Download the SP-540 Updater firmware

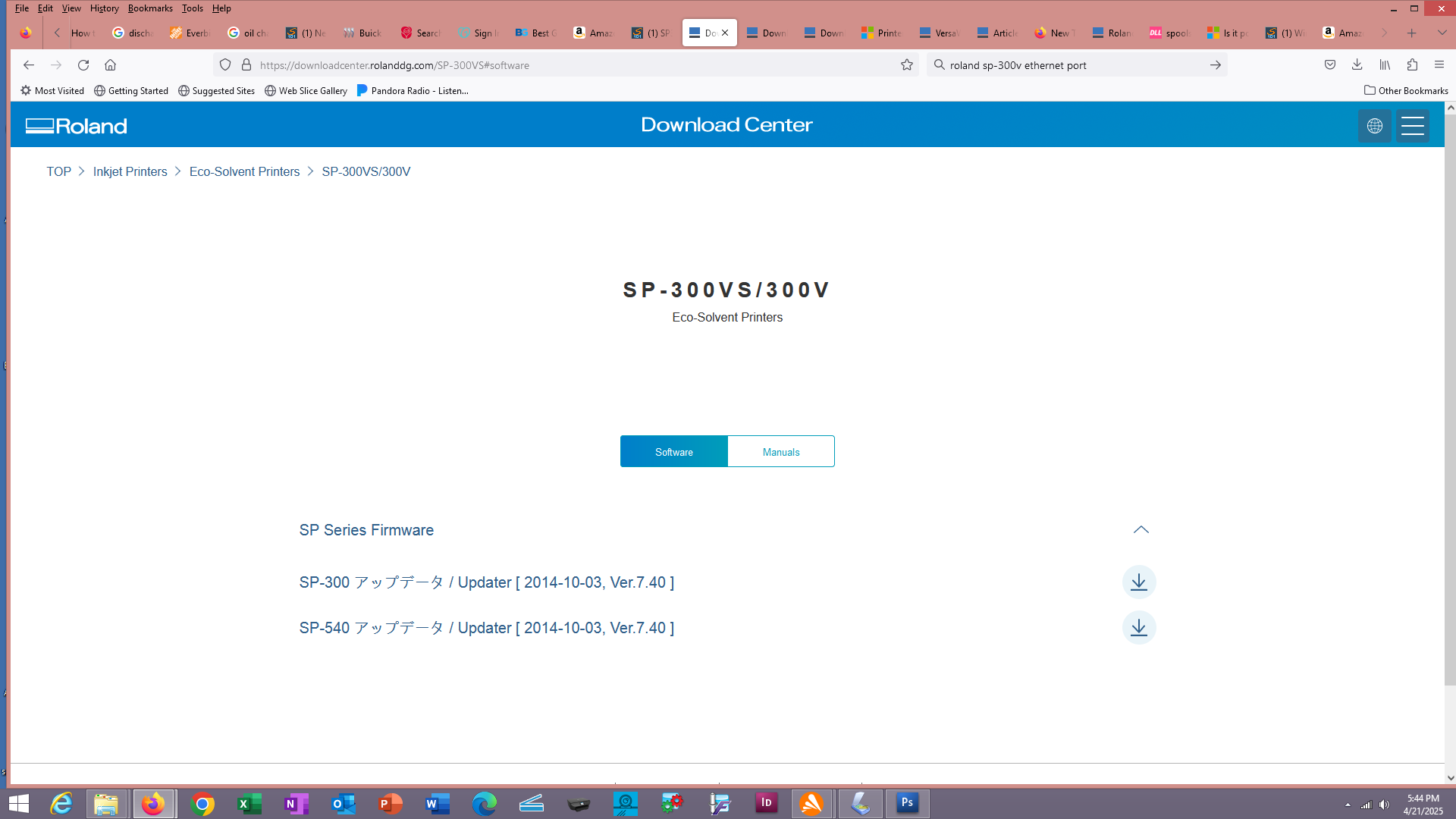pos(1138,628)
